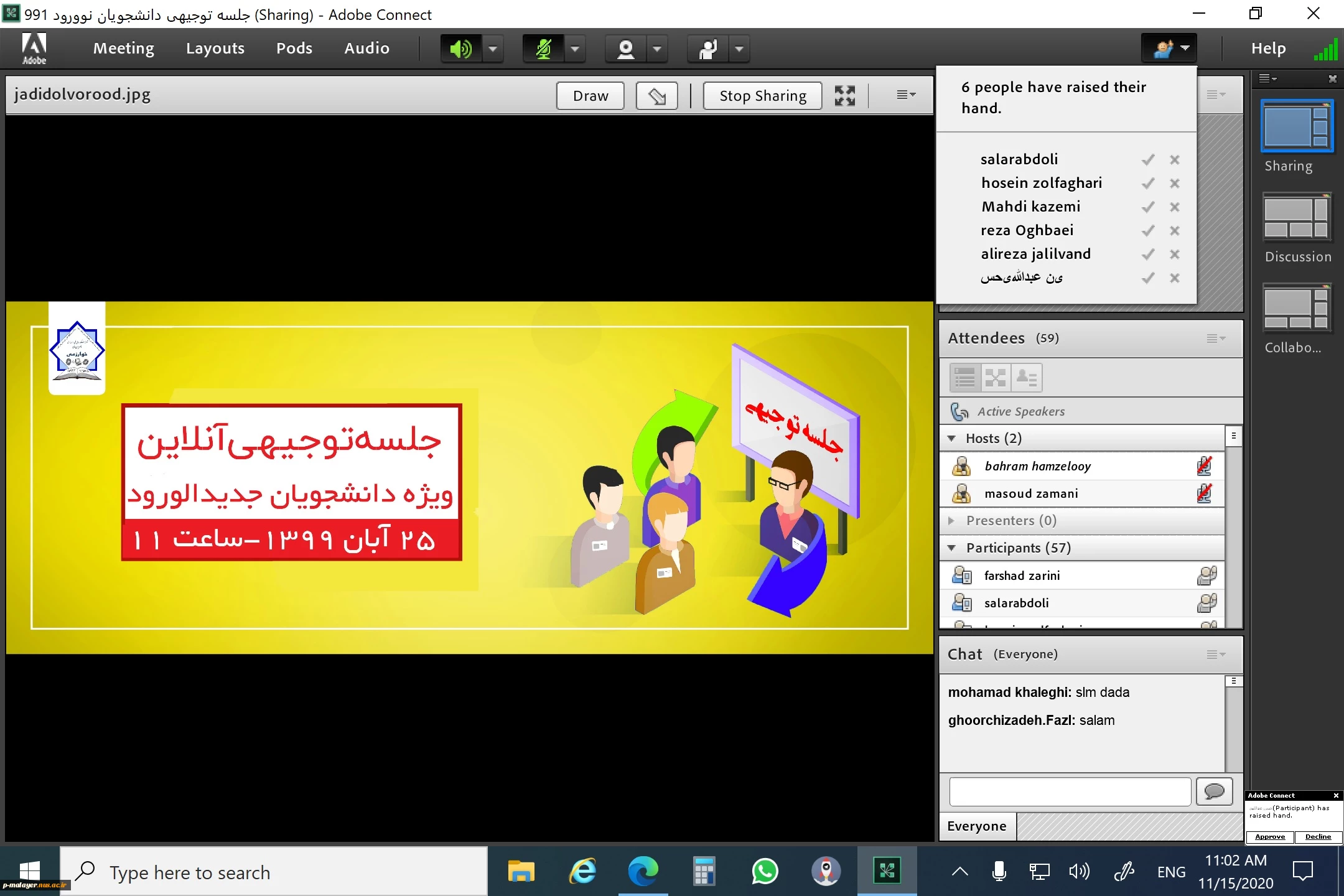This screenshot has width=1344, height=896.
Task: Switch to Attendee list view
Action: (x=965, y=378)
